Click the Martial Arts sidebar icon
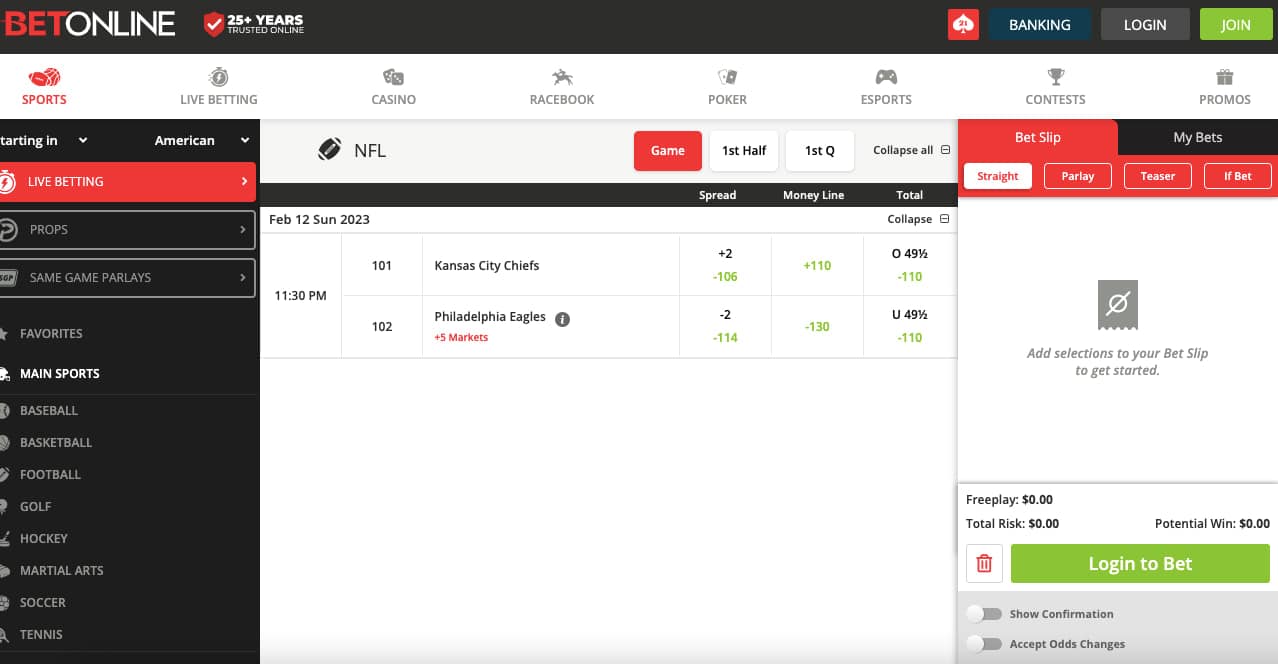This screenshot has width=1278, height=664. [5, 570]
